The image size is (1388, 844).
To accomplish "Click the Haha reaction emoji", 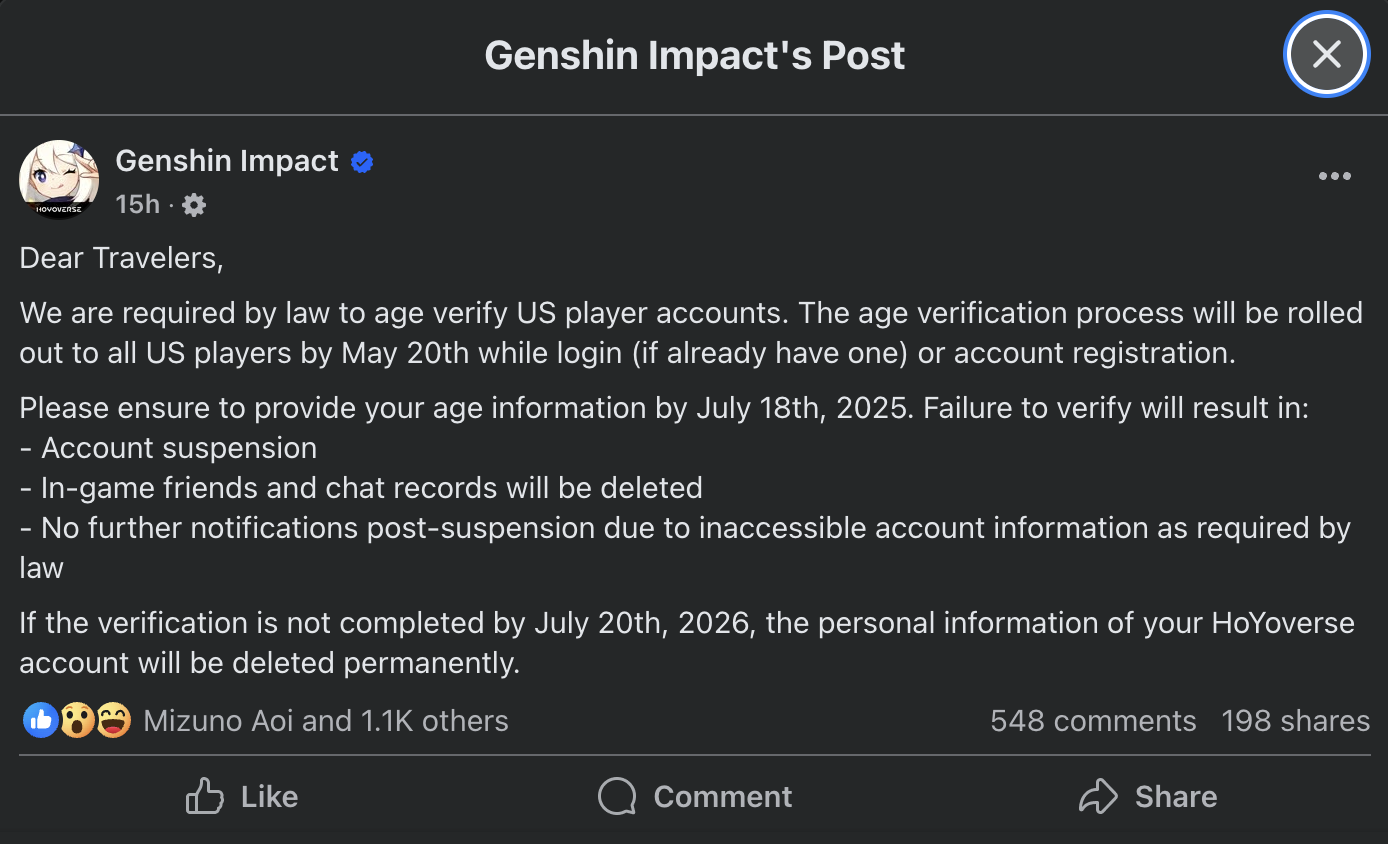I will click(113, 720).
